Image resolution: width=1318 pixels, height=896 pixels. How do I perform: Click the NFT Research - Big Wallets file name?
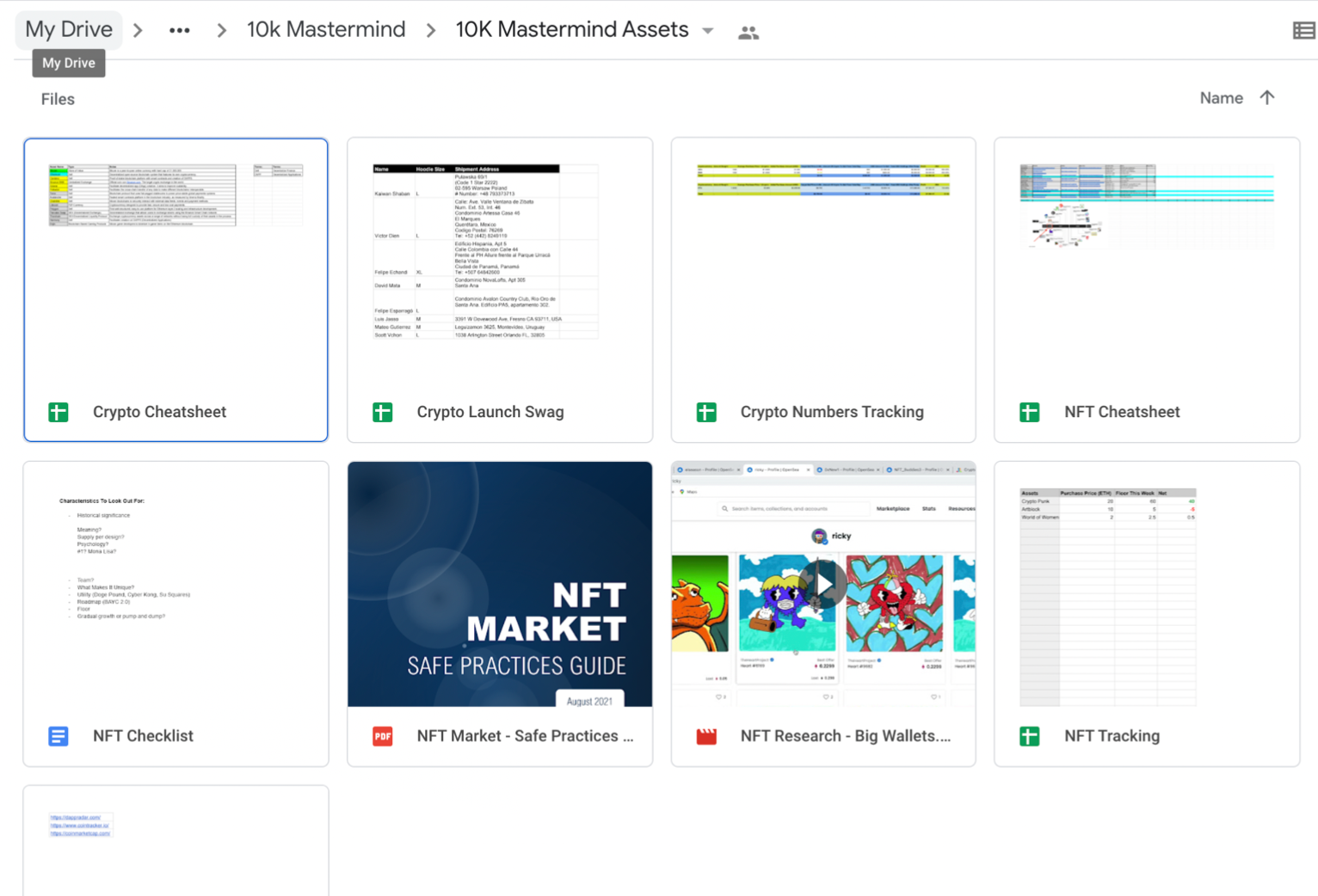(x=846, y=736)
